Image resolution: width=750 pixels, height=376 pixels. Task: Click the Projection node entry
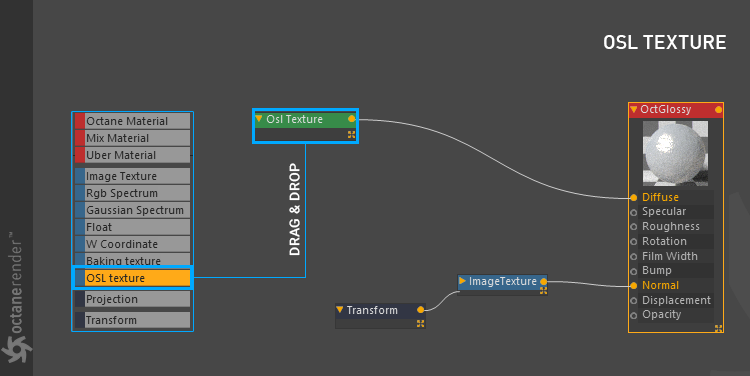(132, 299)
